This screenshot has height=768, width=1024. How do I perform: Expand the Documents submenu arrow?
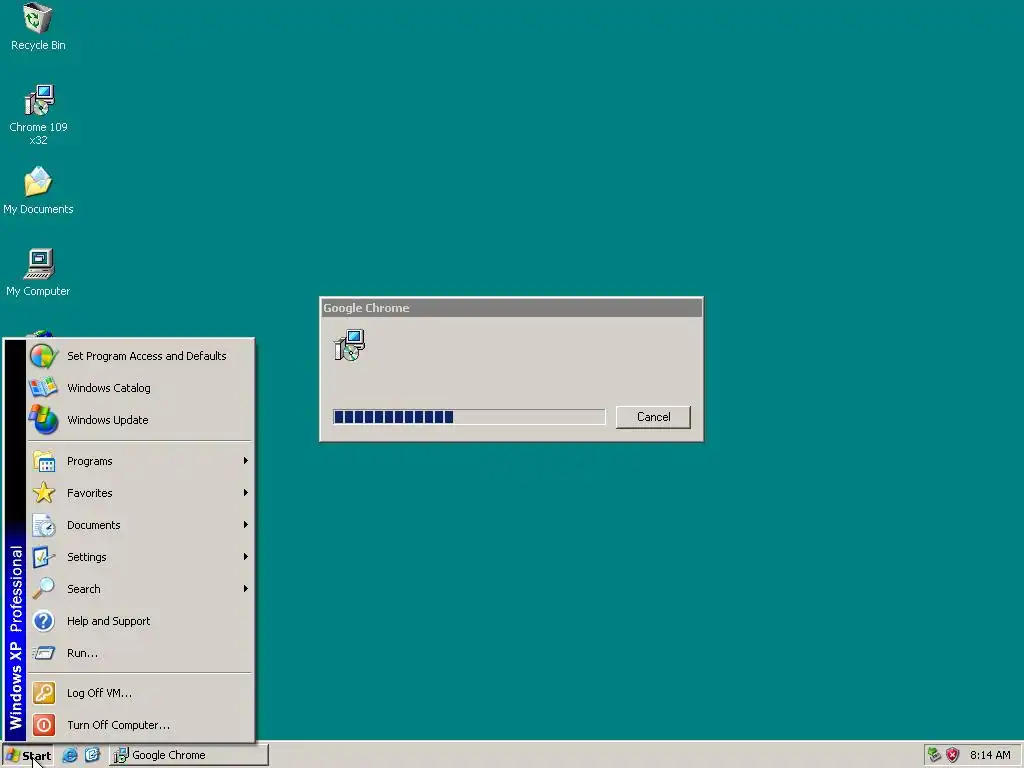246,525
